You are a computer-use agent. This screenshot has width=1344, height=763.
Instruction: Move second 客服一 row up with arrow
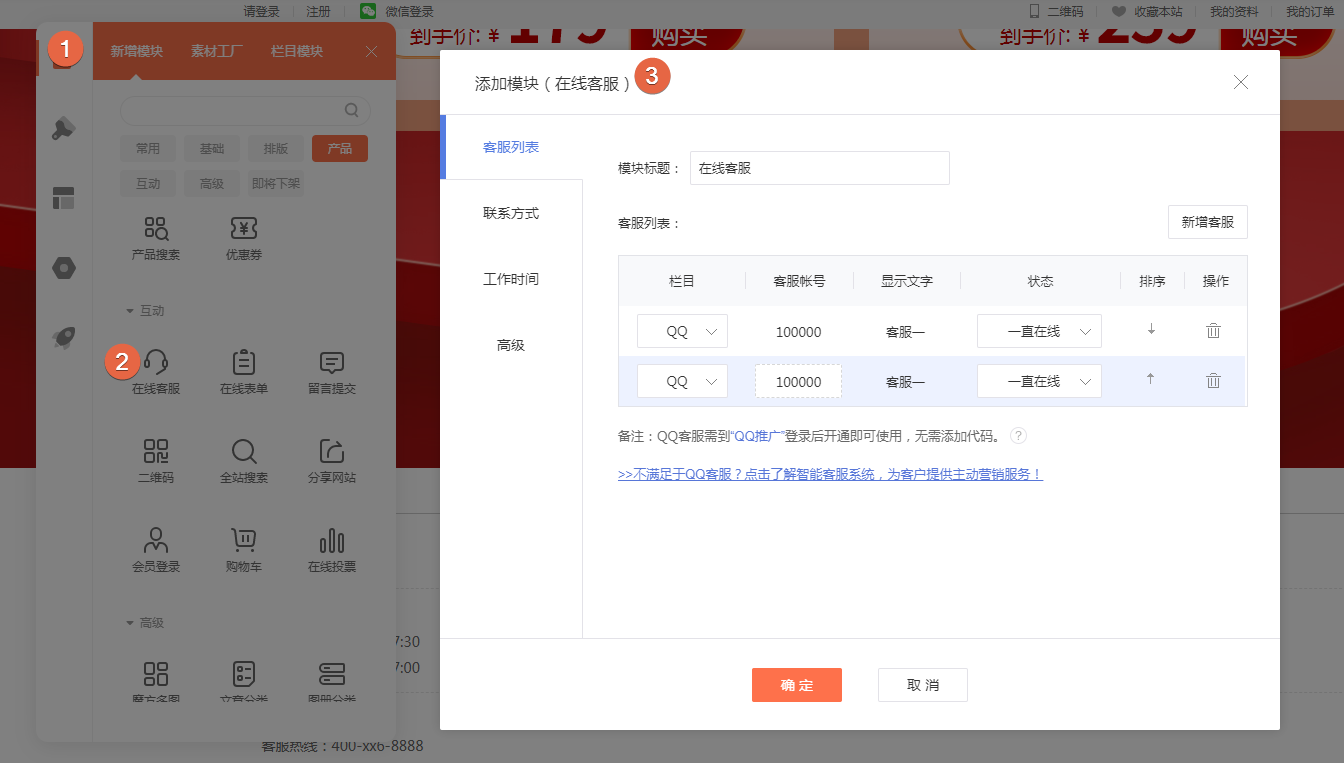1151,379
